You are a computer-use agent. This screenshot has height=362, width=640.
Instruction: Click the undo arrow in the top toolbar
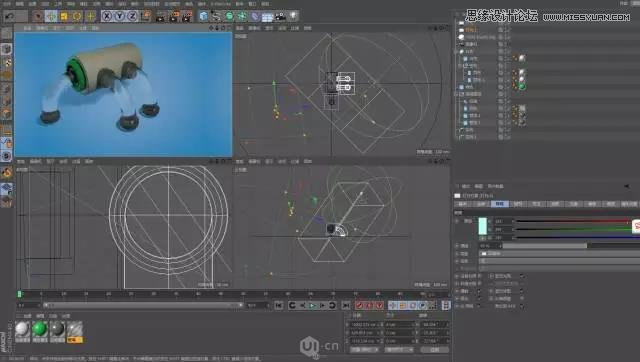pyautogui.click(x=9, y=16)
